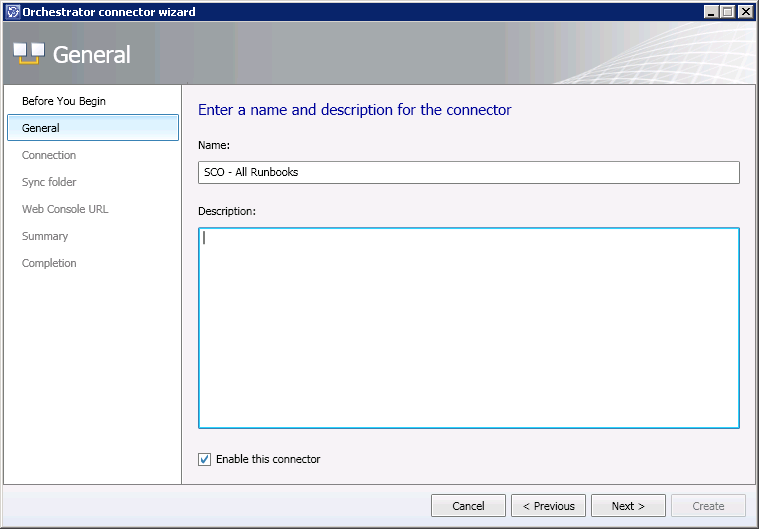This screenshot has width=759, height=529.
Task: Click the wizard icon in the title bar
Action: tap(12, 12)
